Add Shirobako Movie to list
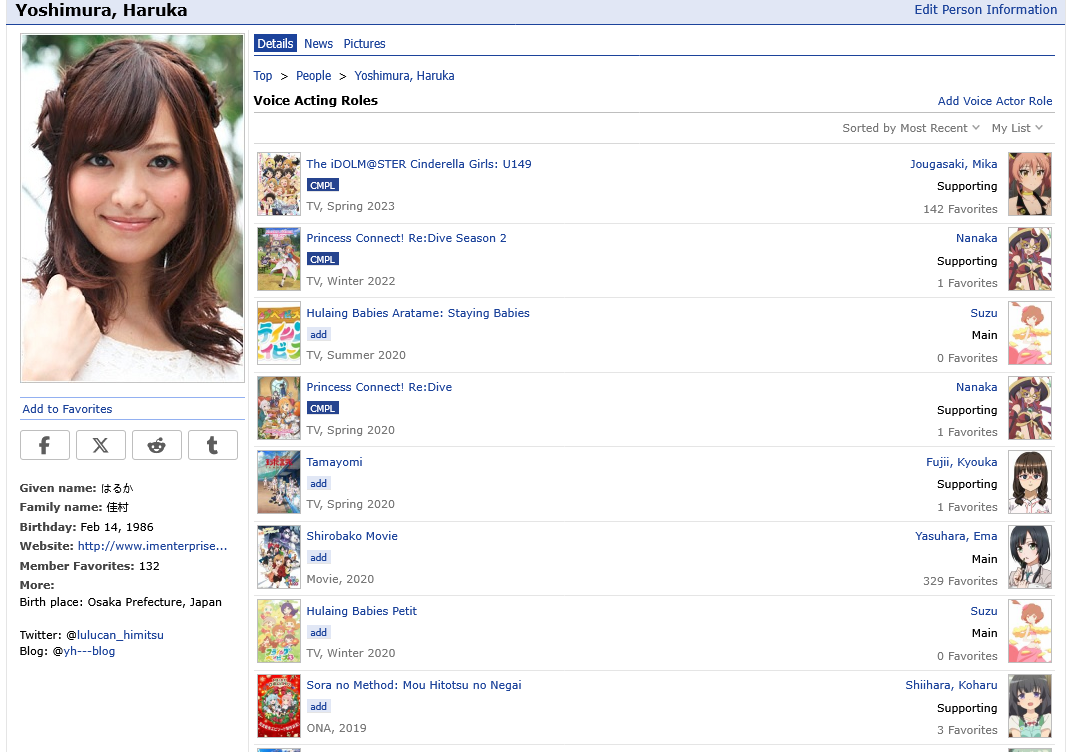The height and width of the screenshot is (752, 1067). coord(318,557)
